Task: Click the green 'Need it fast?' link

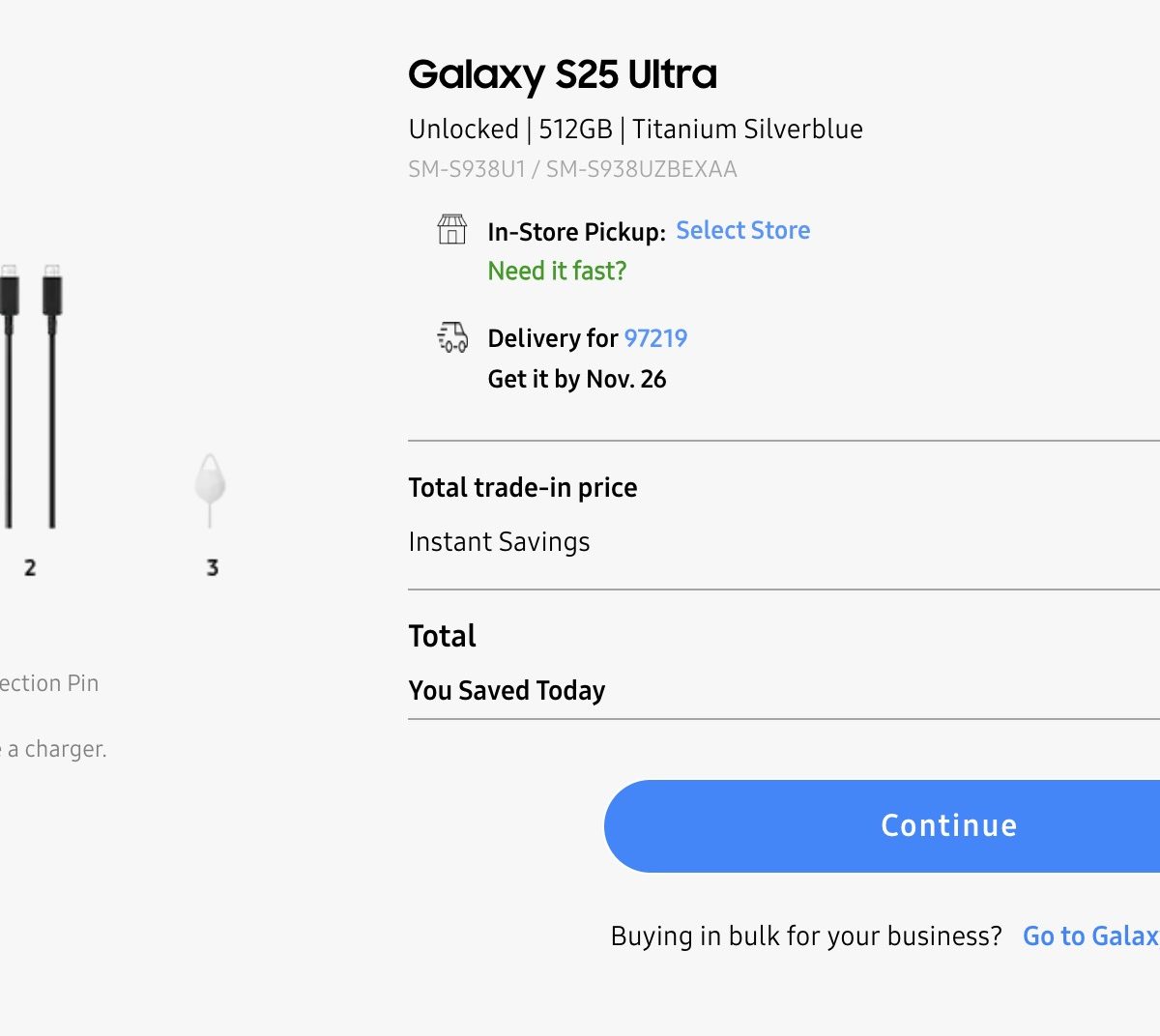Action: pyautogui.click(x=557, y=271)
